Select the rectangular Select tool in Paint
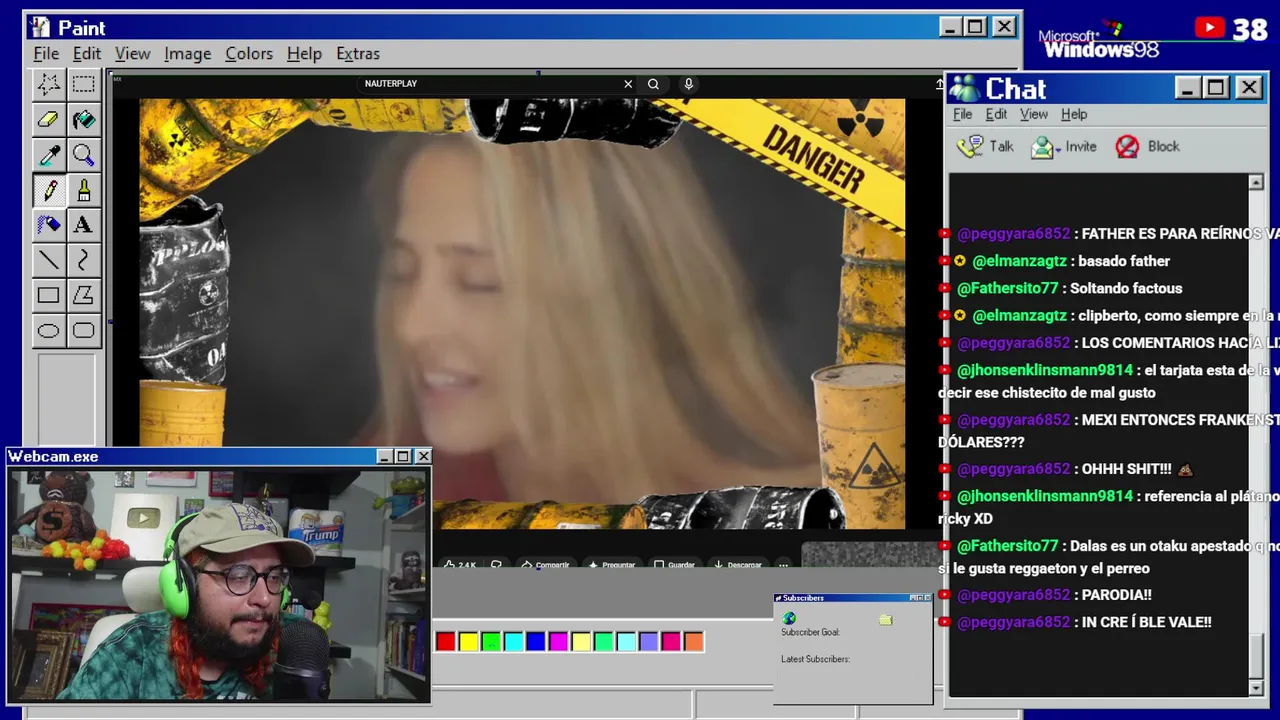 tap(83, 85)
